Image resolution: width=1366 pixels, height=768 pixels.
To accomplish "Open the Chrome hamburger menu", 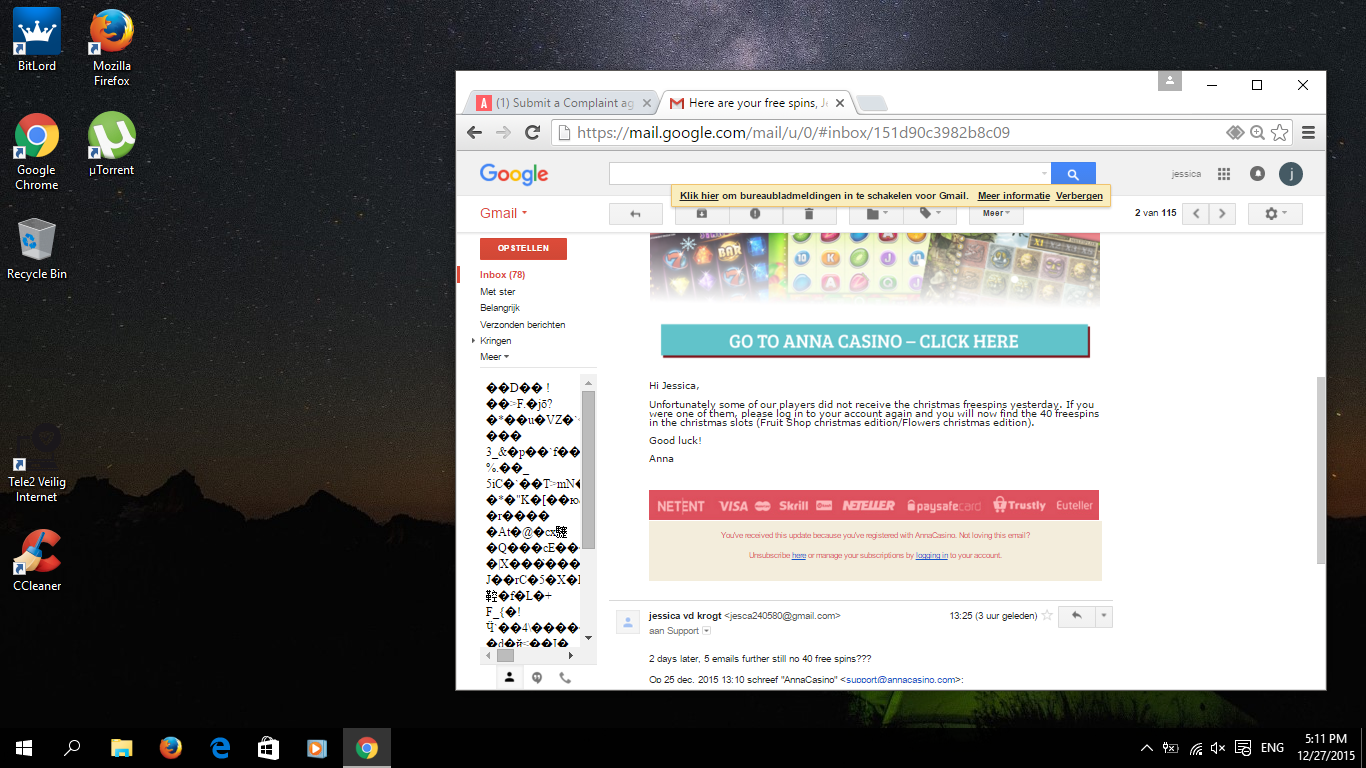I will click(1308, 132).
